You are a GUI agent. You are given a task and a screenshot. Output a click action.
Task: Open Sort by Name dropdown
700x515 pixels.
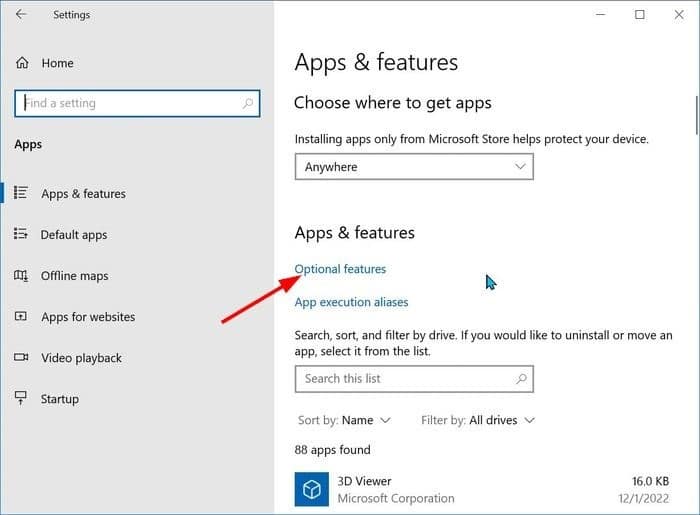coord(344,420)
